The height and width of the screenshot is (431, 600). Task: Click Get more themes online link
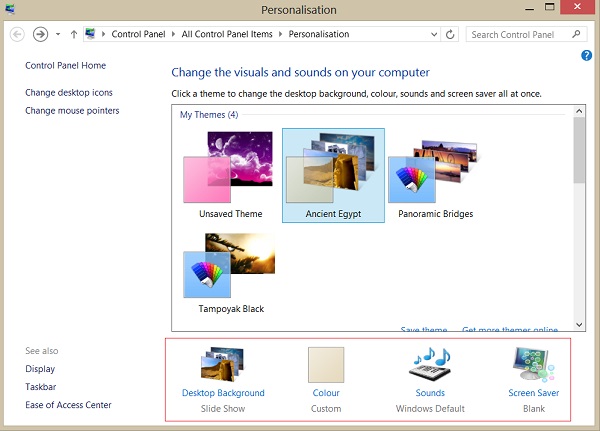click(510, 329)
